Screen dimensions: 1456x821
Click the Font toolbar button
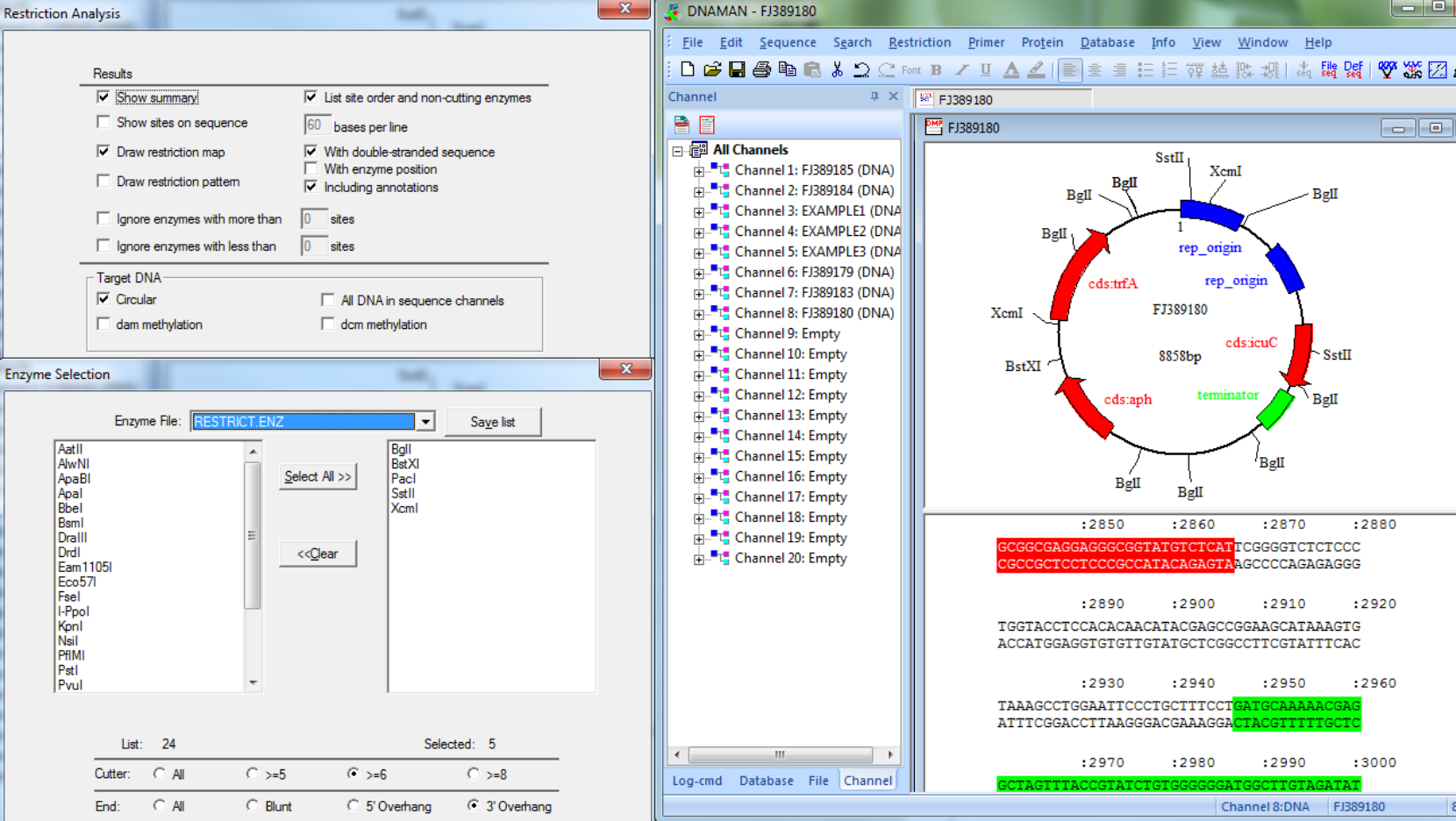click(x=911, y=70)
